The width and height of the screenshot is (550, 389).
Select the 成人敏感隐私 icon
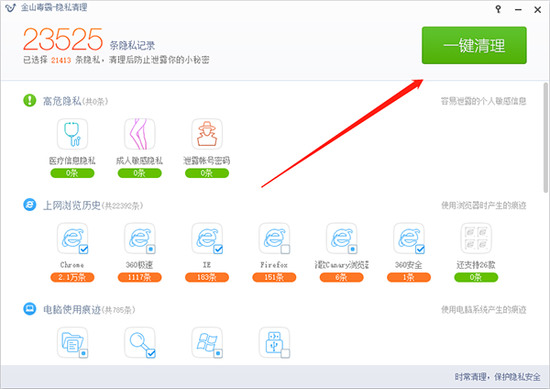point(140,134)
